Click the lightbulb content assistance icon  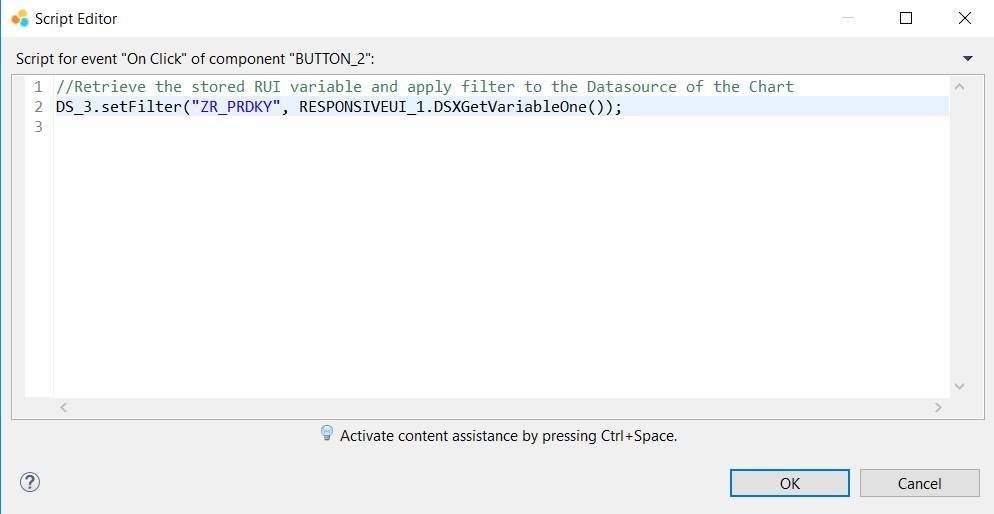tap(326, 433)
